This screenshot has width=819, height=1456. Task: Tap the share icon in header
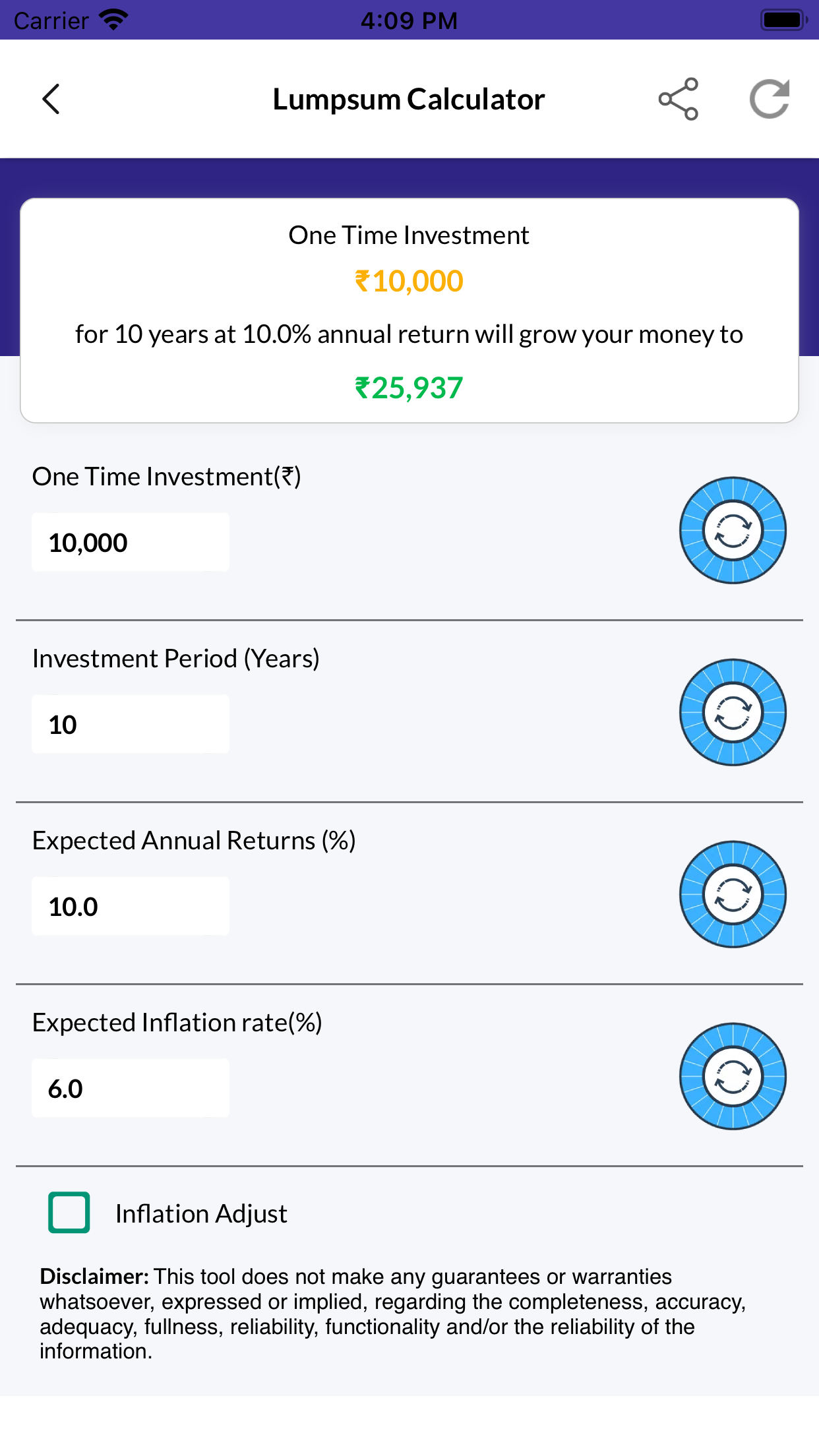(x=678, y=99)
